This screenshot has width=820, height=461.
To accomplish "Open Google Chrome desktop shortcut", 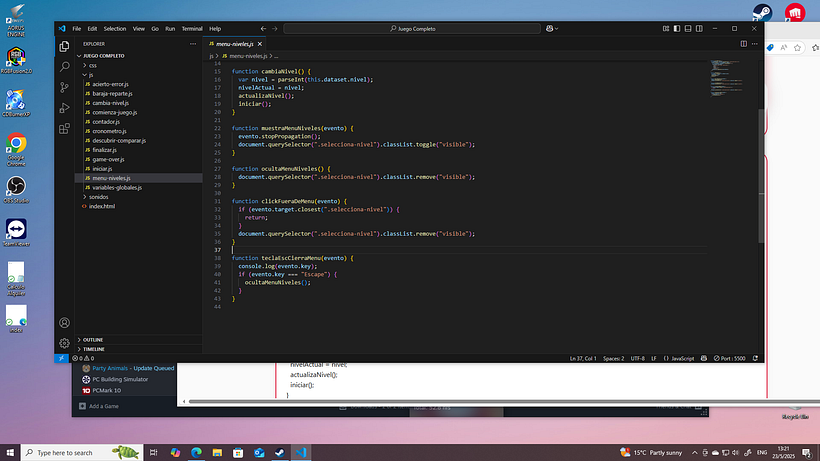I will [x=16, y=149].
